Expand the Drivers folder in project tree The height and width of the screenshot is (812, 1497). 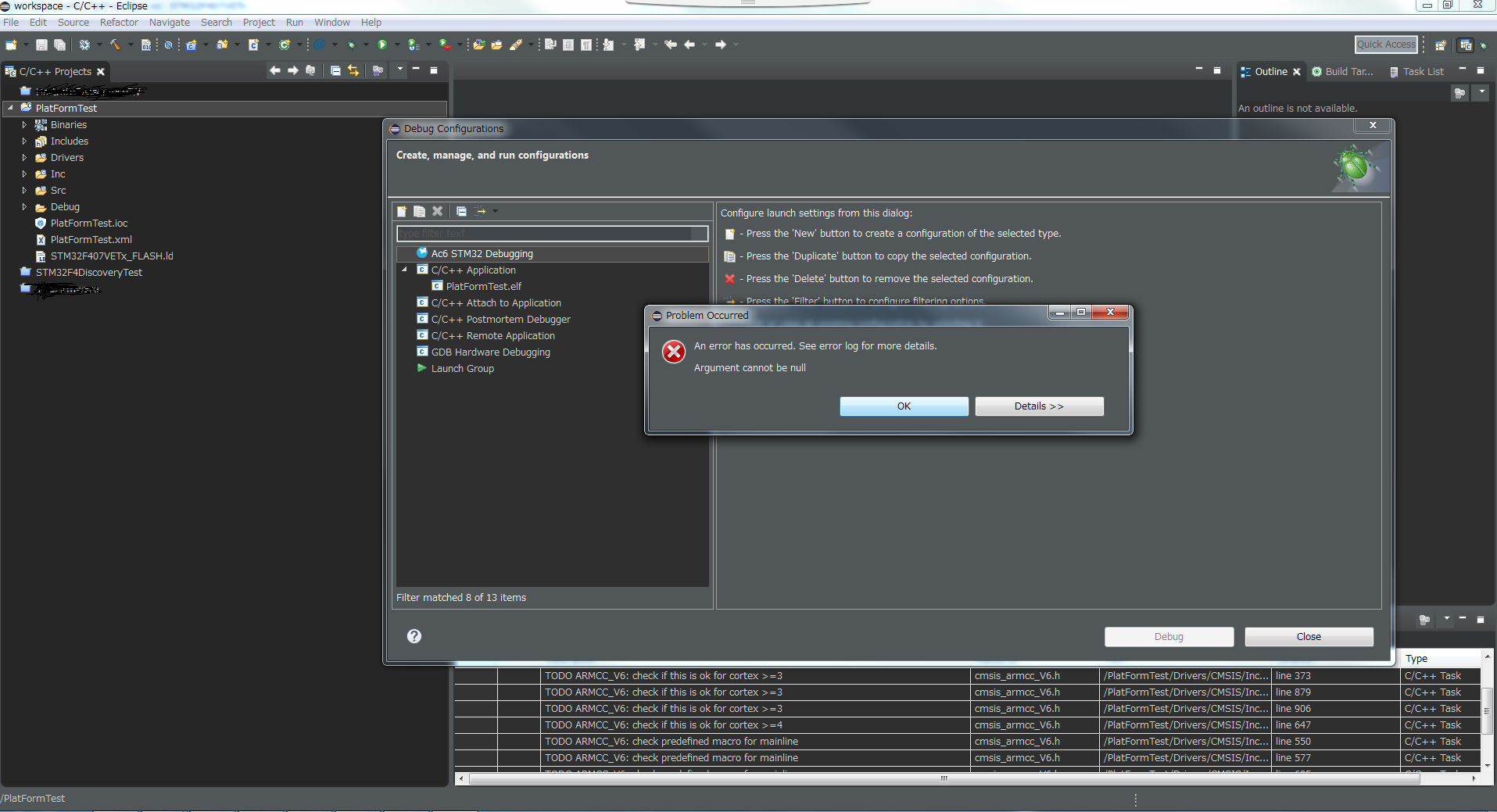tap(24, 158)
